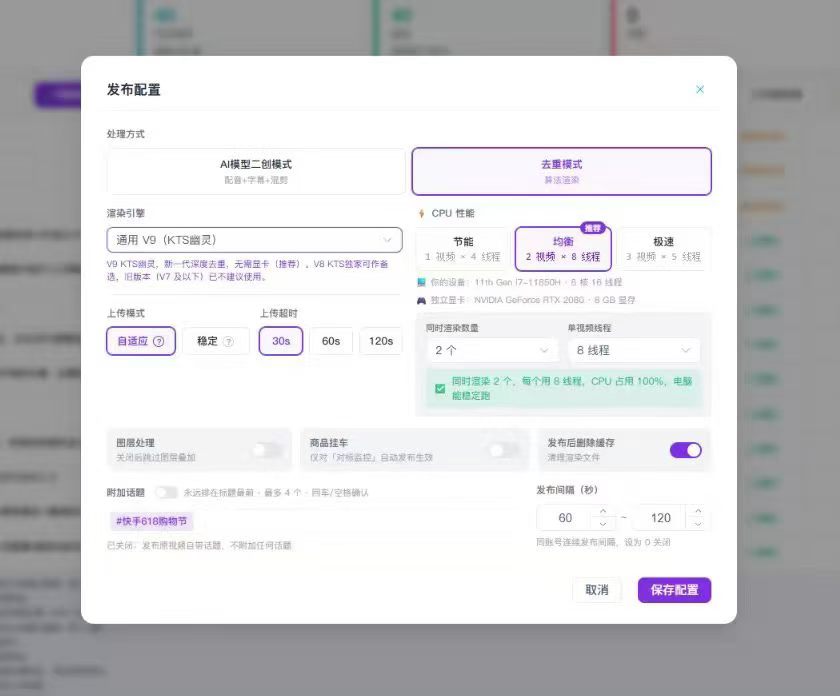Viewport: 840px width, 696px height.
Task: Click the 推荐 badge on 均衡 preset
Action: tap(592, 228)
